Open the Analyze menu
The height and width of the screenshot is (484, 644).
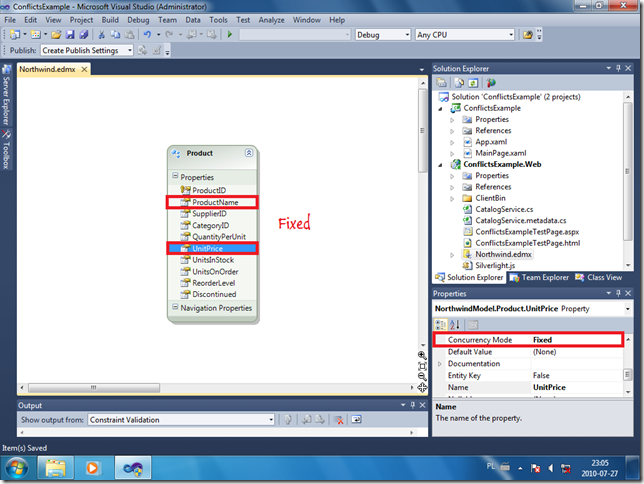(x=271, y=19)
